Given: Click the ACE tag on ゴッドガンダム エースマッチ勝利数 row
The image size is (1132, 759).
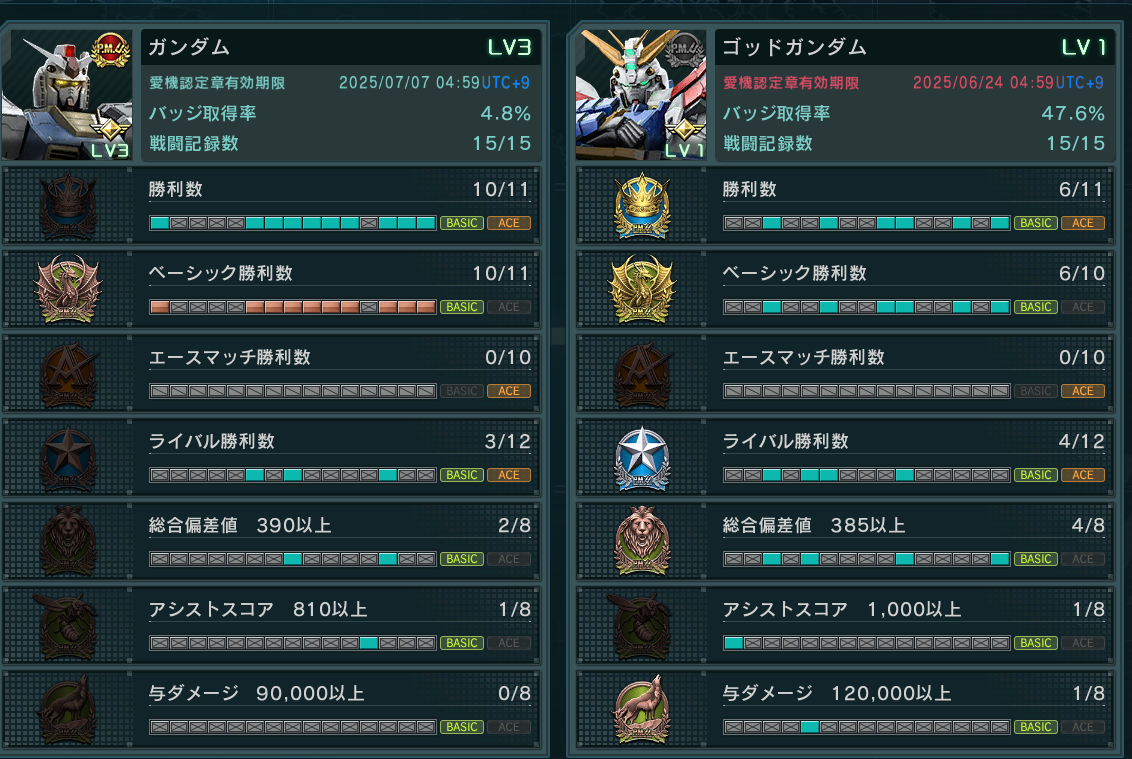Looking at the screenshot, I should [x=1082, y=391].
